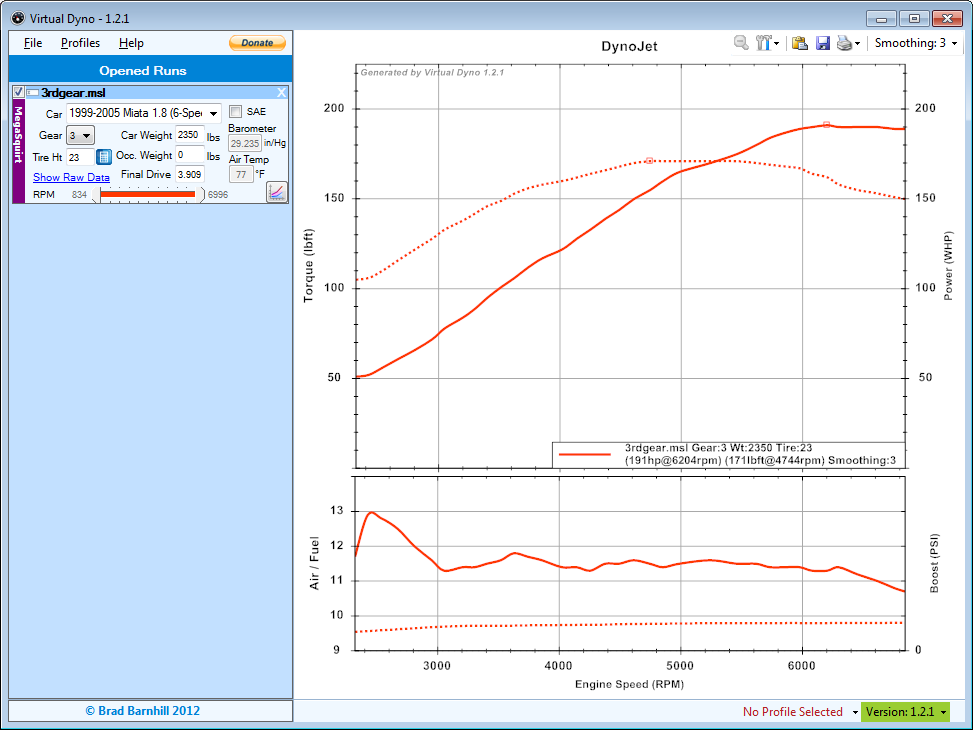Screen dimensions: 973x730
Task: Click the Car Weight input field
Action: pyautogui.click(x=189, y=135)
